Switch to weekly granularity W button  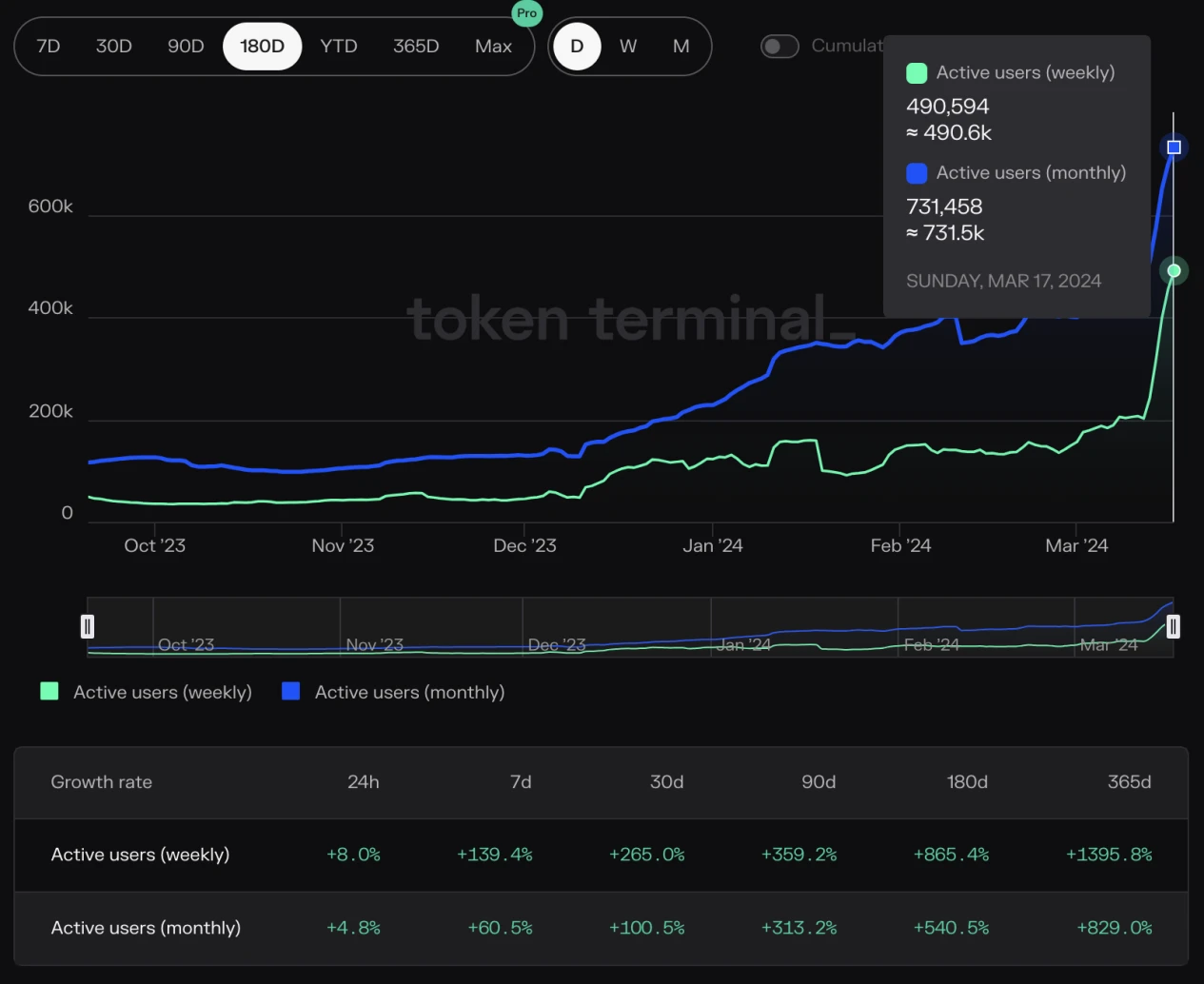tap(628, 46)
